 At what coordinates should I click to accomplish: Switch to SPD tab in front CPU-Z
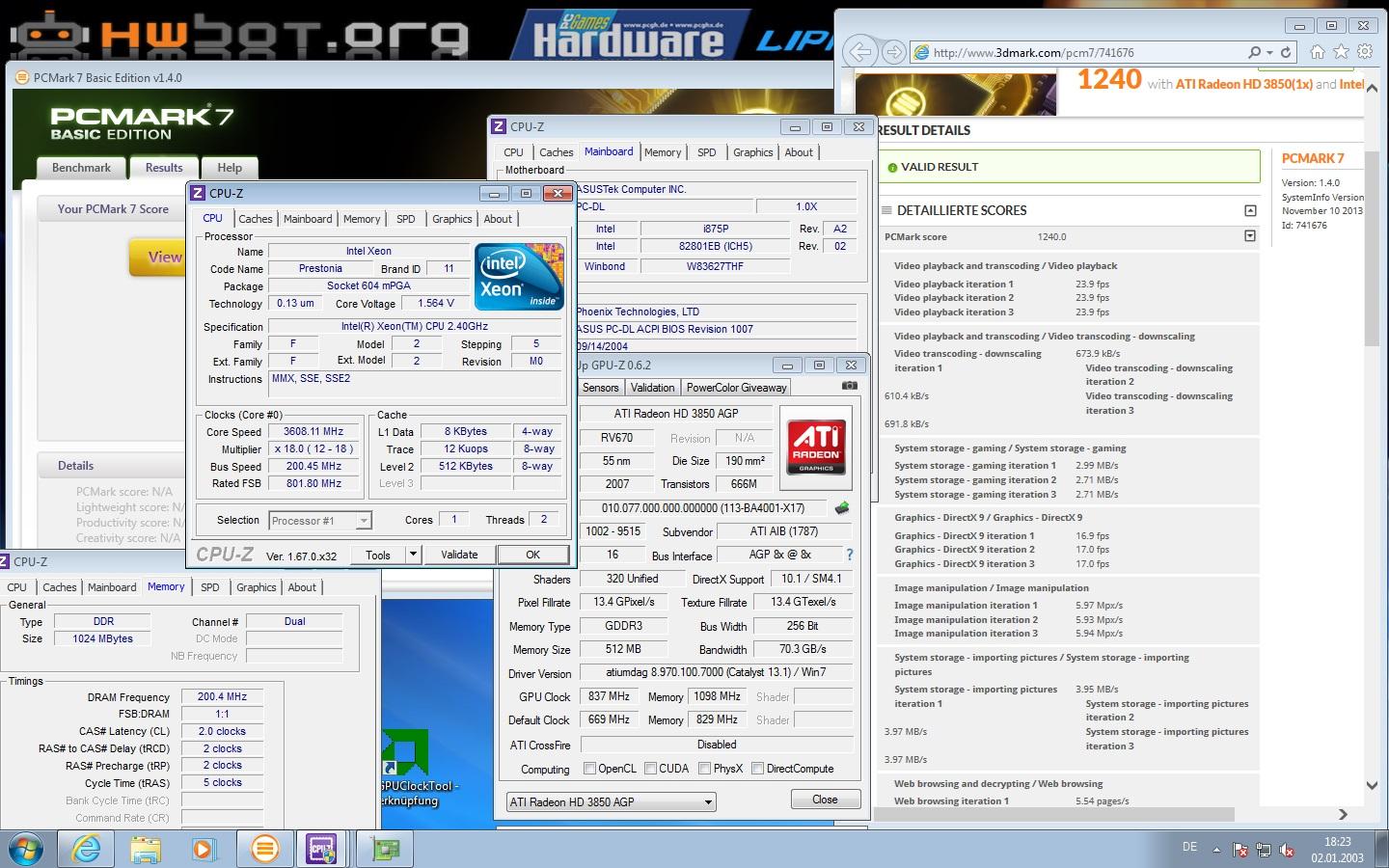[406, 219]
